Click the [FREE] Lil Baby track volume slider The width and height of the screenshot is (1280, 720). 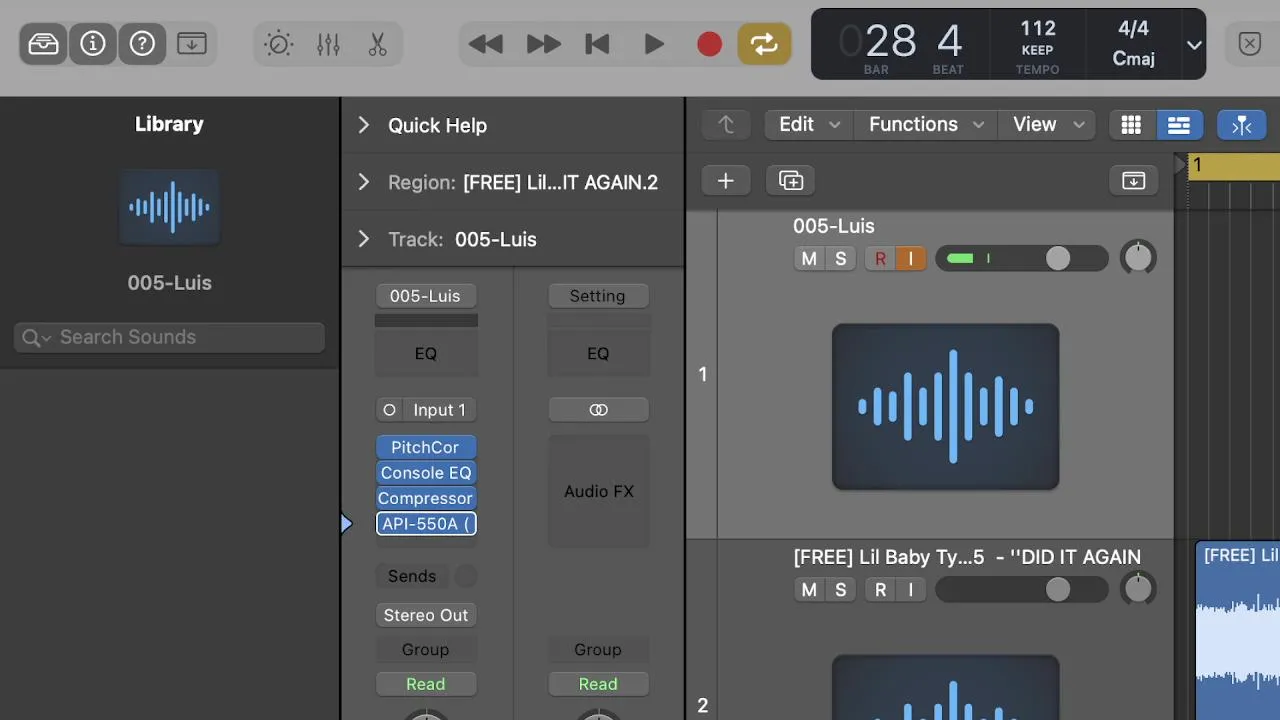pos(1021,590)
